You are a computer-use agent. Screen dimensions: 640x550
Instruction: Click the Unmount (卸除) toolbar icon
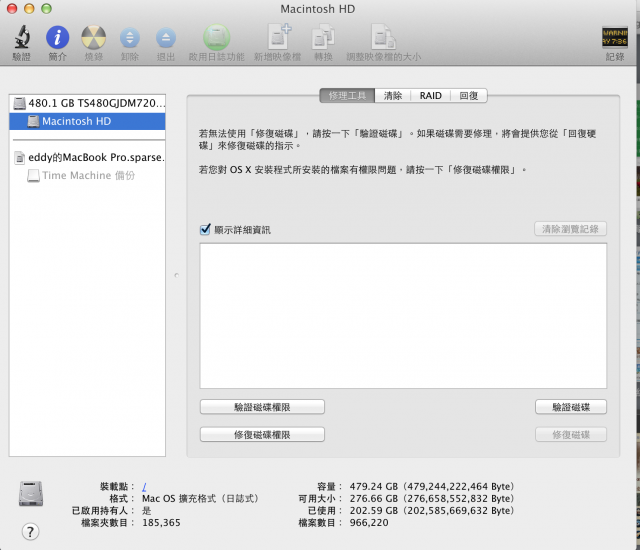click(x=130, y=38)
